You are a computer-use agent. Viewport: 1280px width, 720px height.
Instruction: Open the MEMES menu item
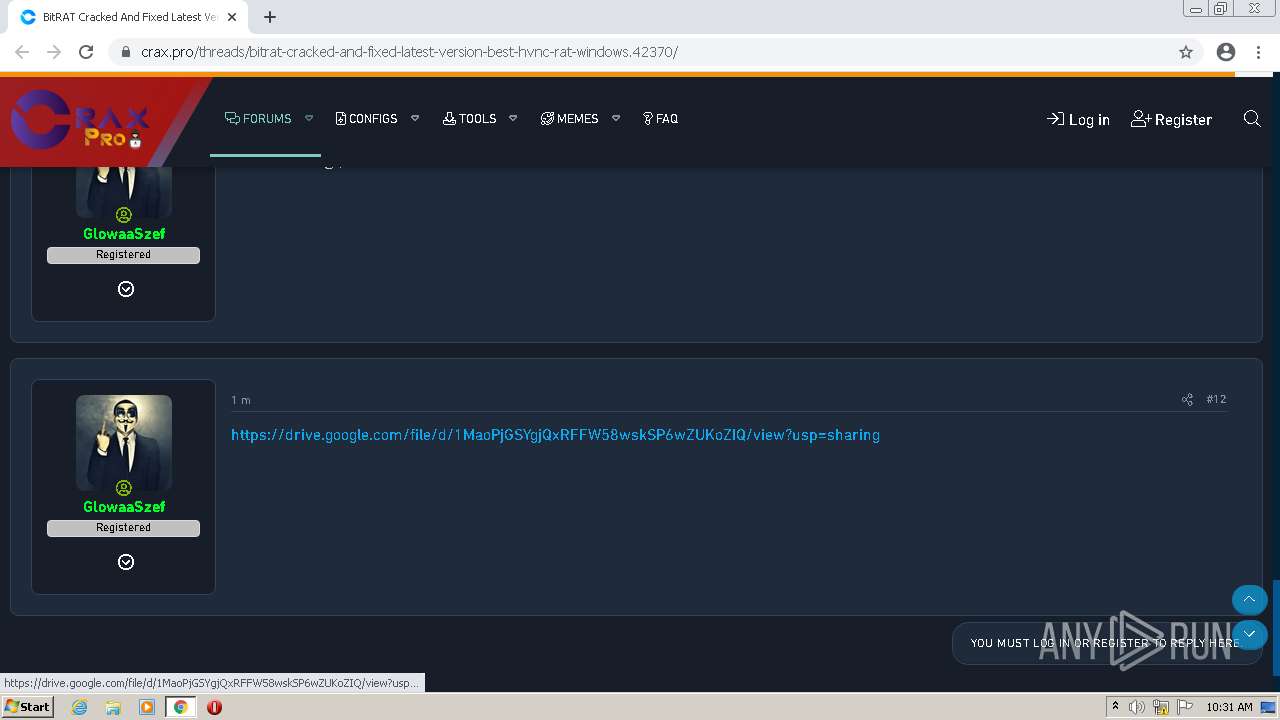[569, 118]
